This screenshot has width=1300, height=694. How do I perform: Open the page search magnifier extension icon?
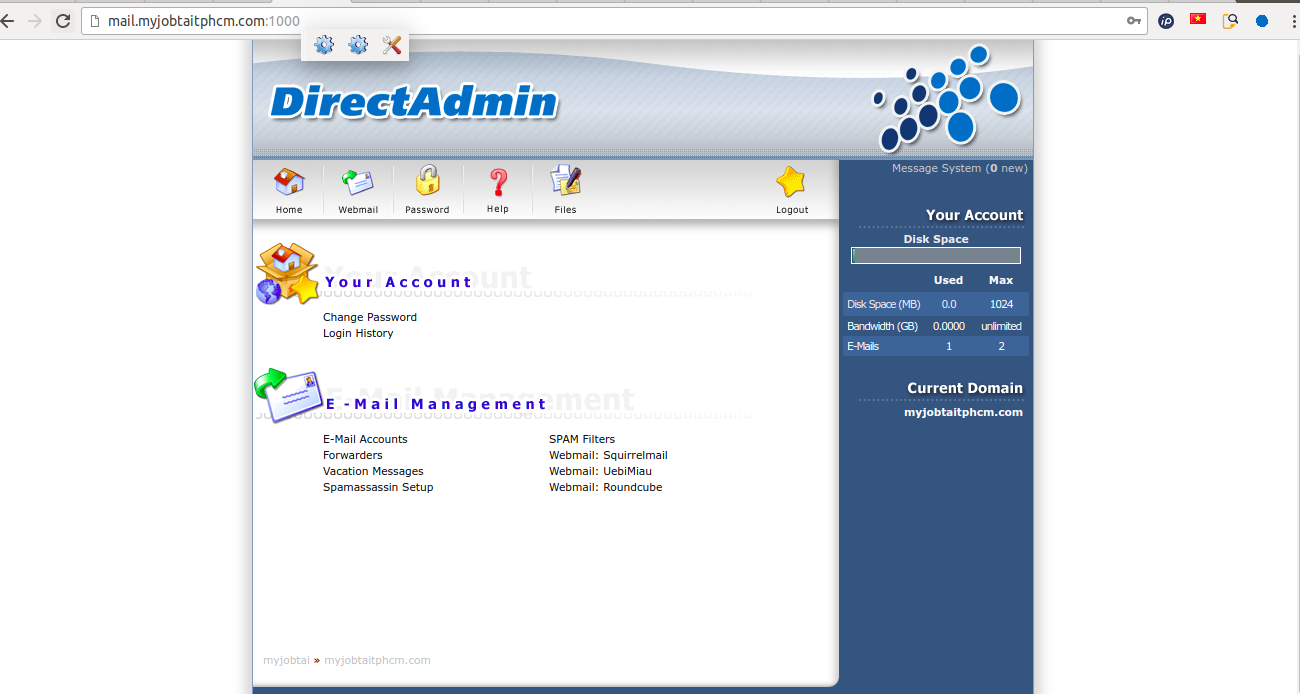click(1230, 20)
